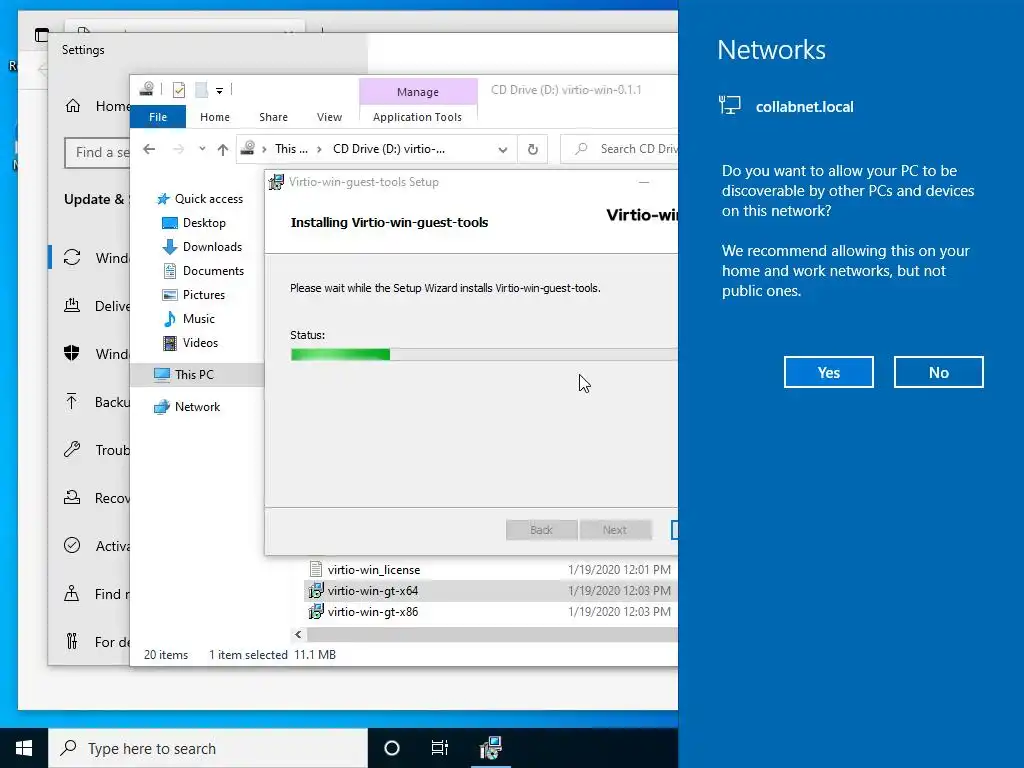
Task: Select Network in navigation pane
Action: click(x=187, y=407)
